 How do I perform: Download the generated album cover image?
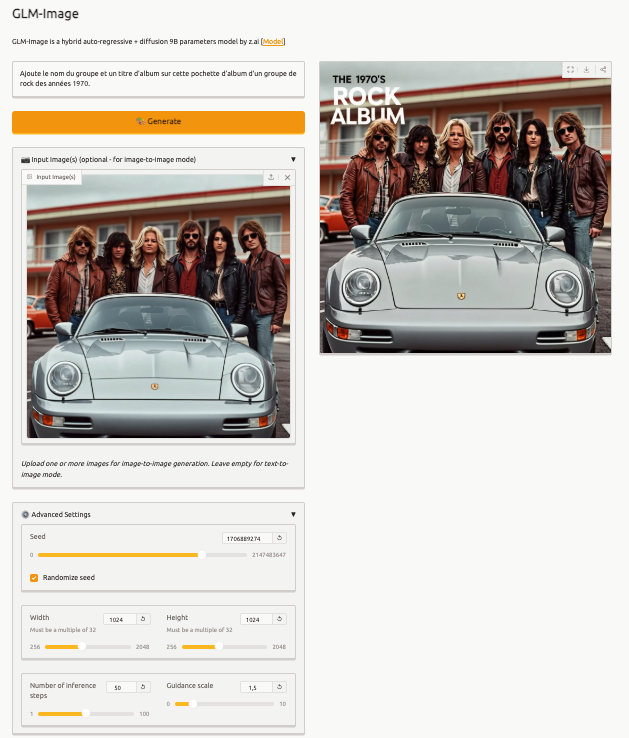click(x=587, y=70)
